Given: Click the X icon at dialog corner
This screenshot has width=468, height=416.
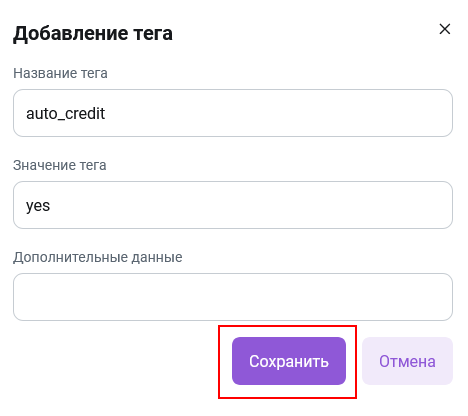Looking at the screenshot, I should [x=445, y=29].
